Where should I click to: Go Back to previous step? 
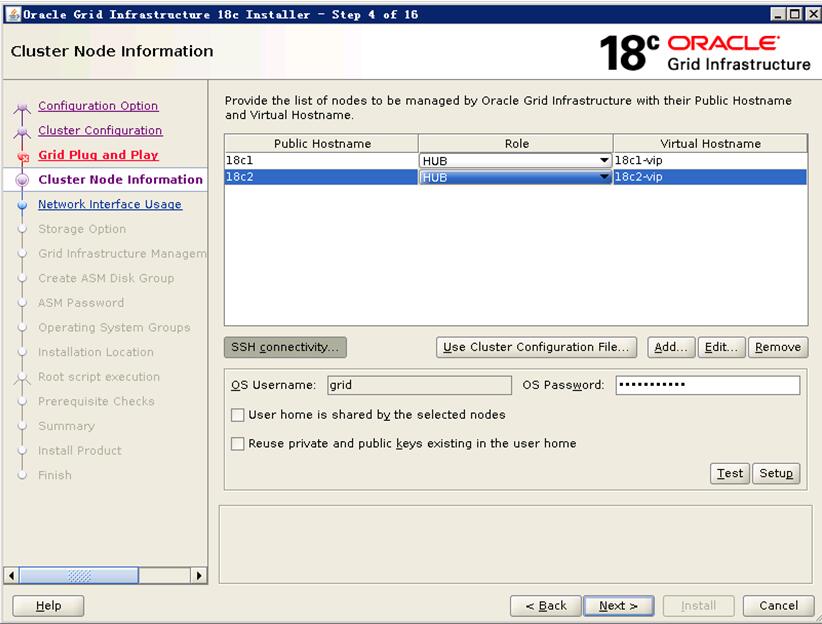point(546,606)
